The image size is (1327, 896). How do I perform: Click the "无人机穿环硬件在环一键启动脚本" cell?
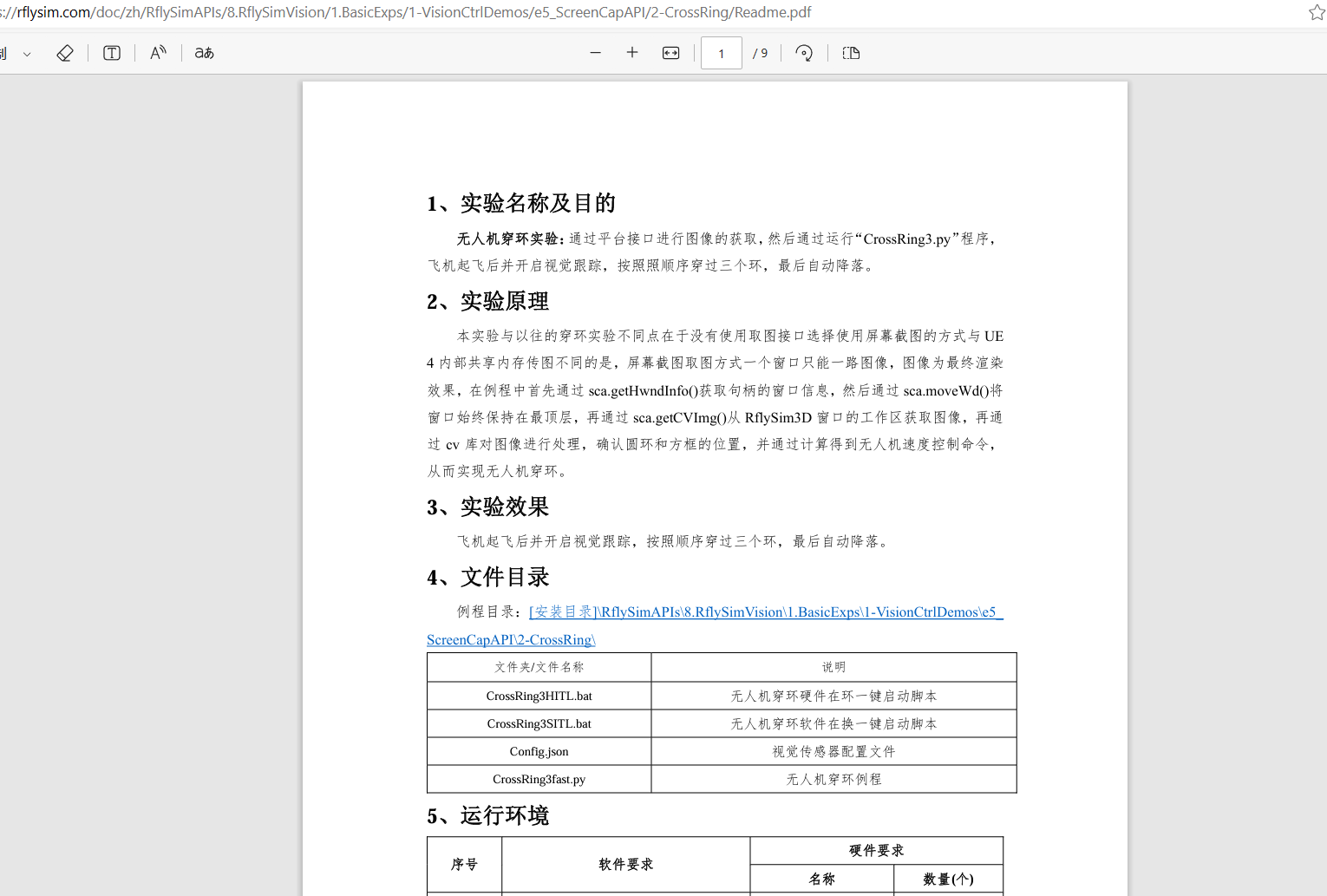tap(834, 696)
